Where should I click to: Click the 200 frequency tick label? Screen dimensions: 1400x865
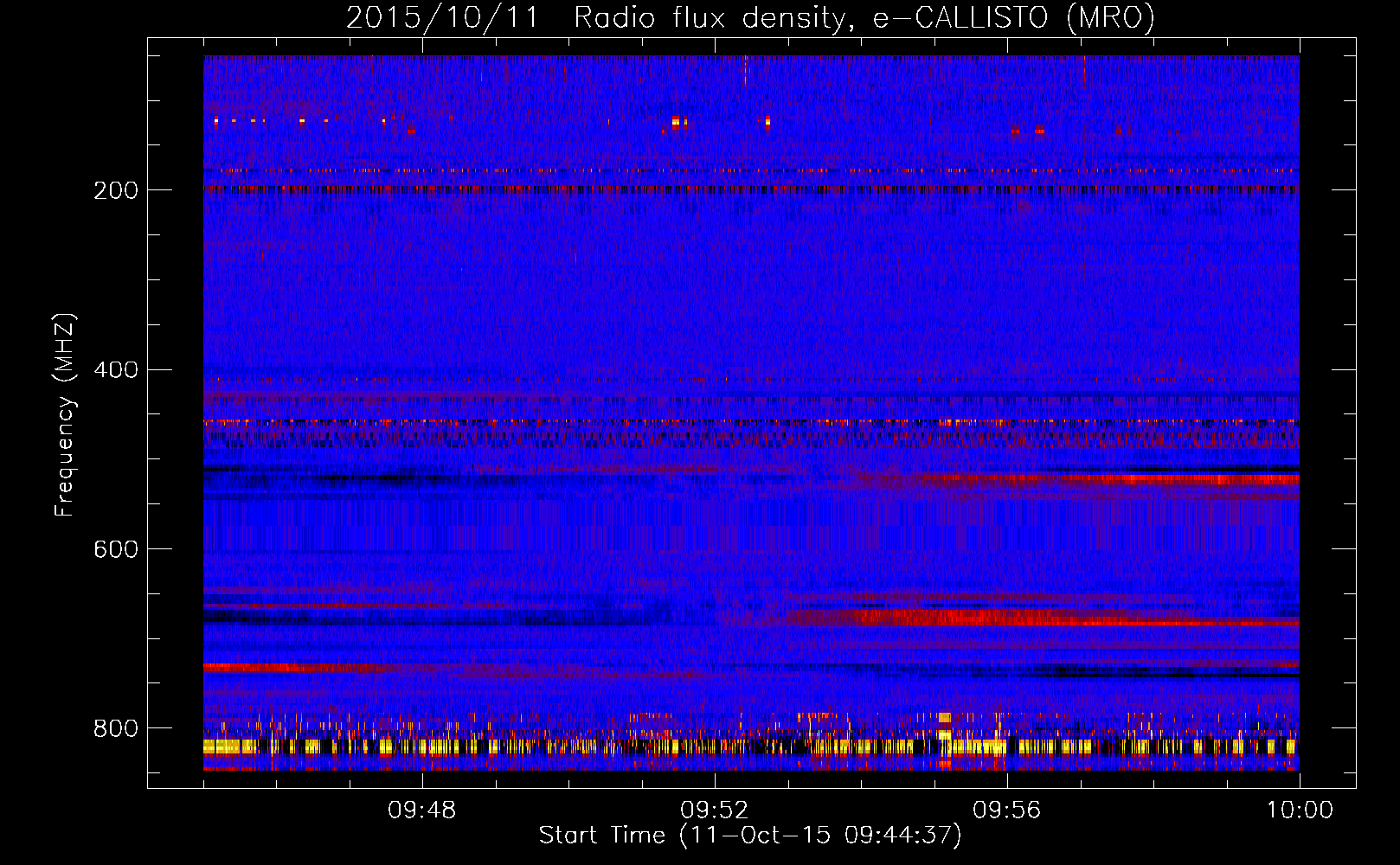(115, 190)
